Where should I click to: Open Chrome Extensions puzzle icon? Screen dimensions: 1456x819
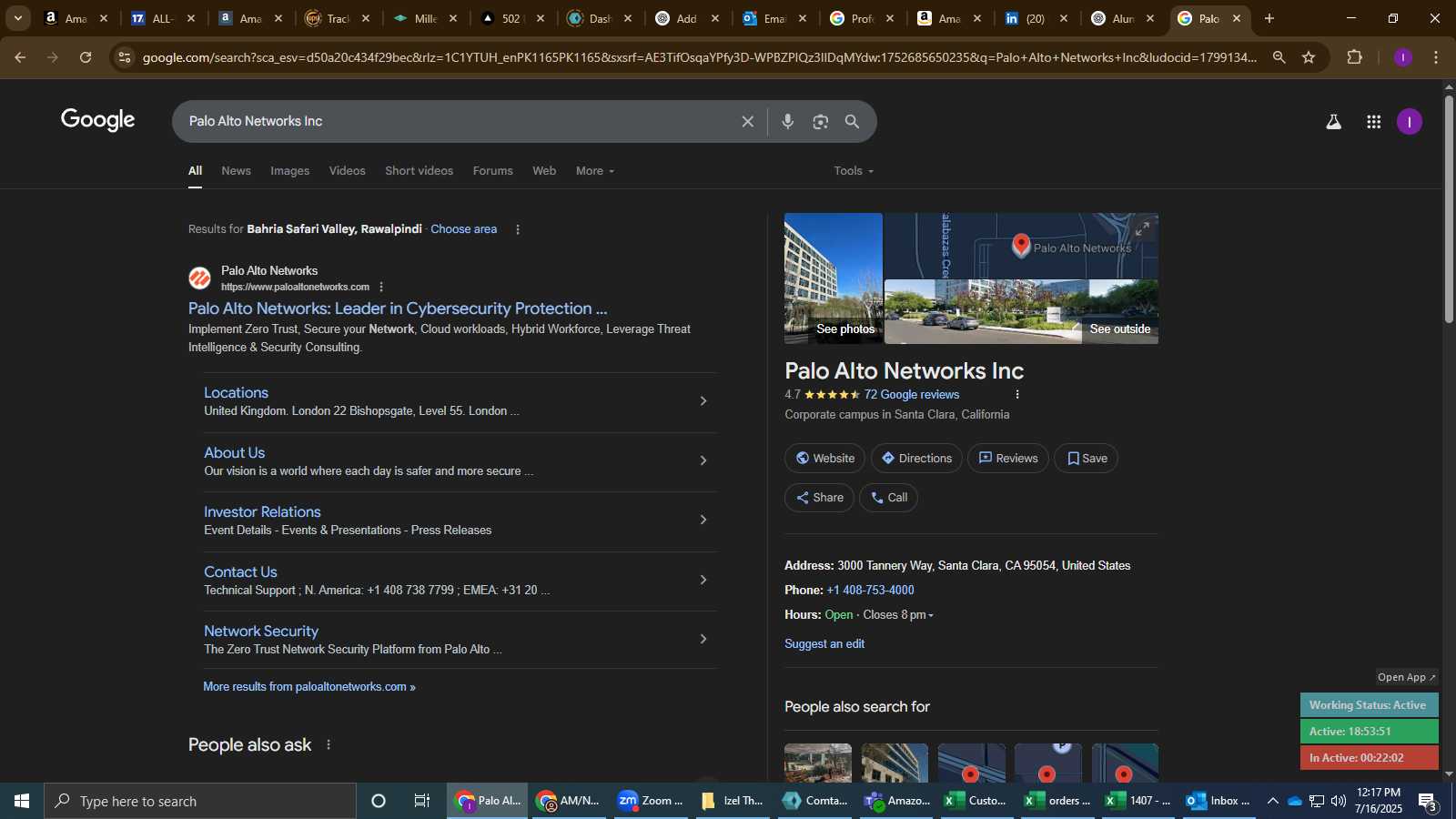pos(1354,57)
